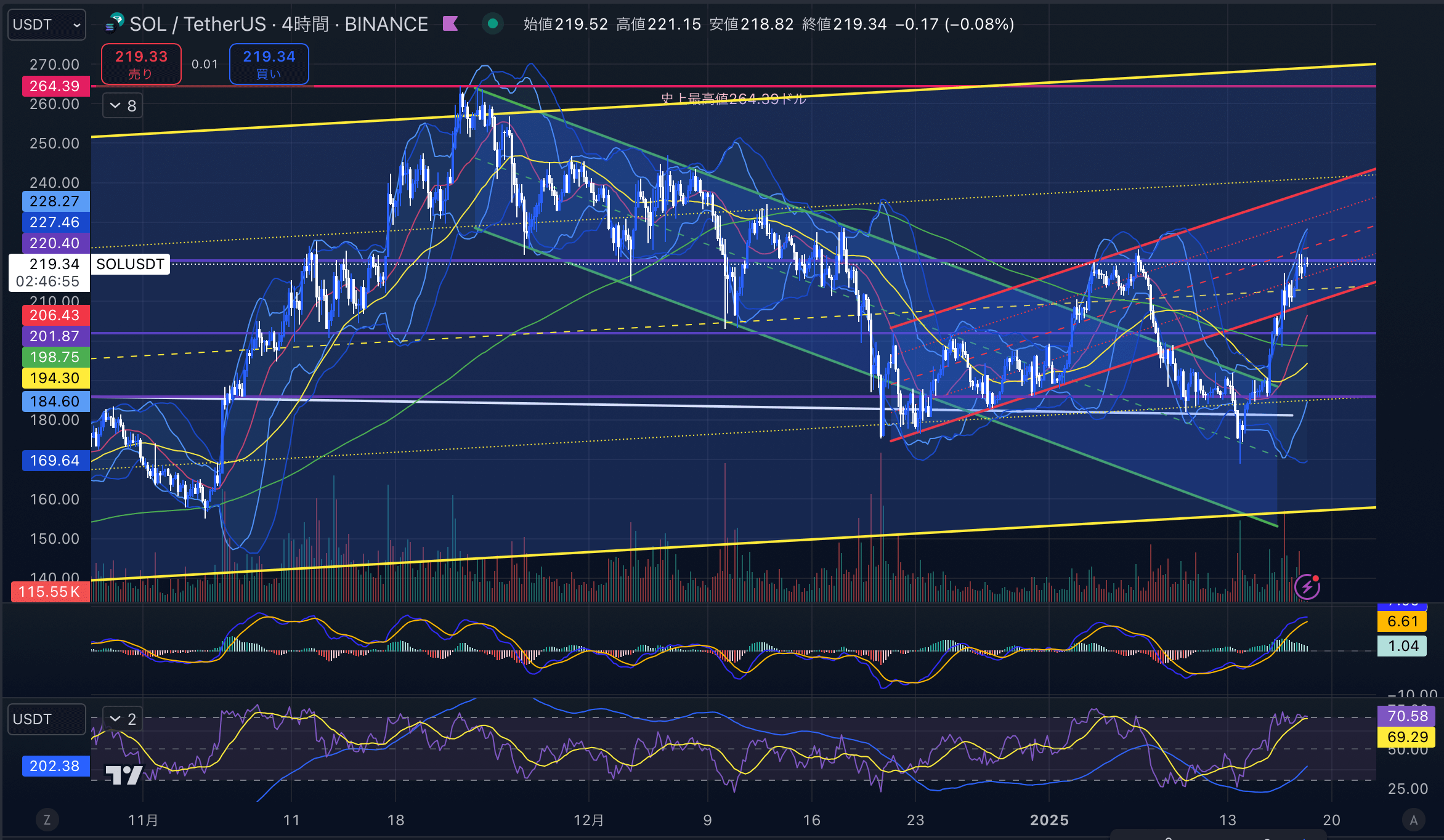This screenshot has width=1444, height=840.
Task: Select the 169.64 blue price label
Action: 55,461
